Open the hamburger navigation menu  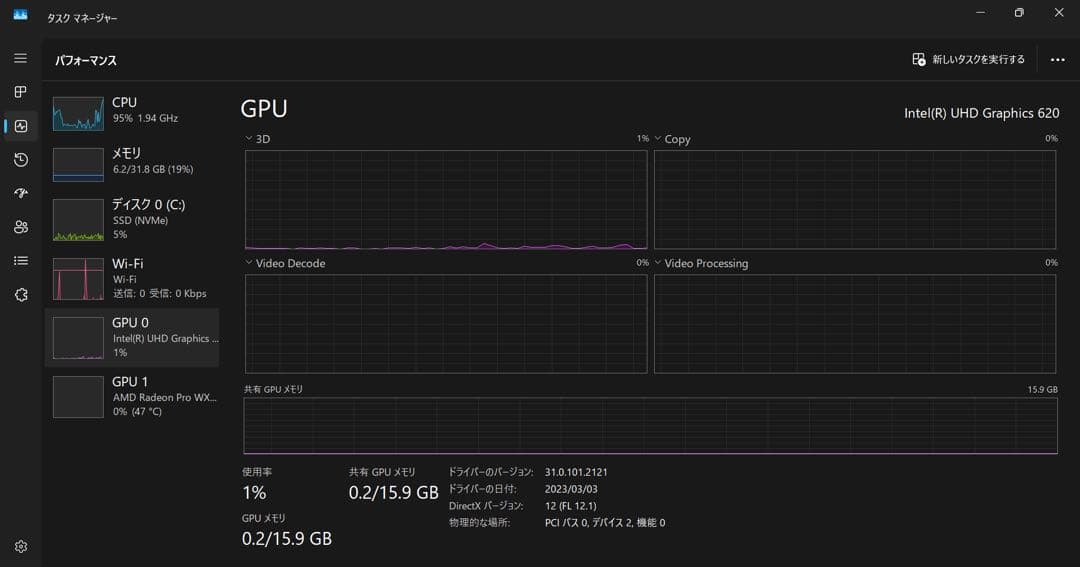coord(21,58)
